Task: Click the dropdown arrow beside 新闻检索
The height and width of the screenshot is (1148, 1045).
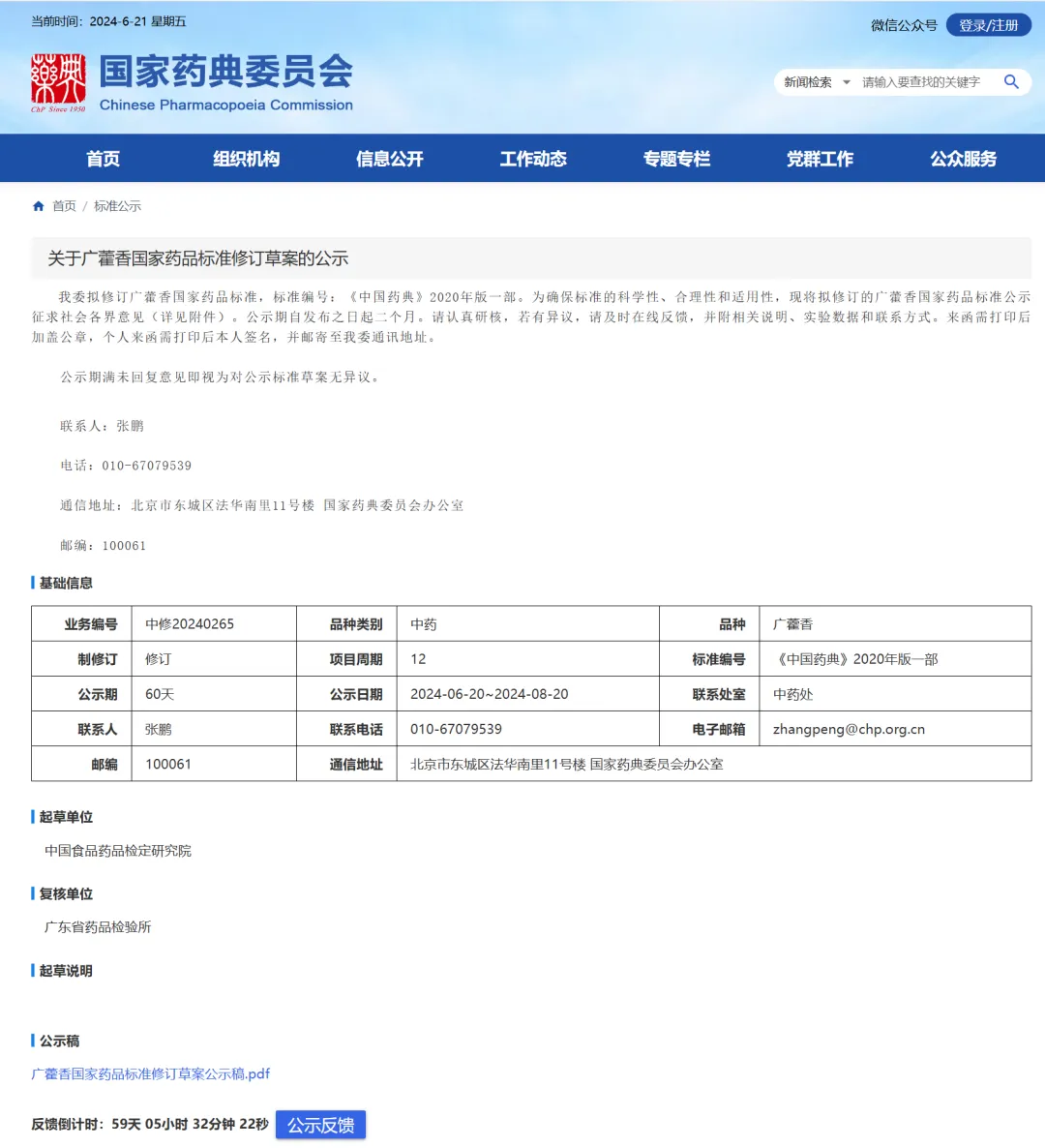Action: pyautogui.click(x=846, y=82)
